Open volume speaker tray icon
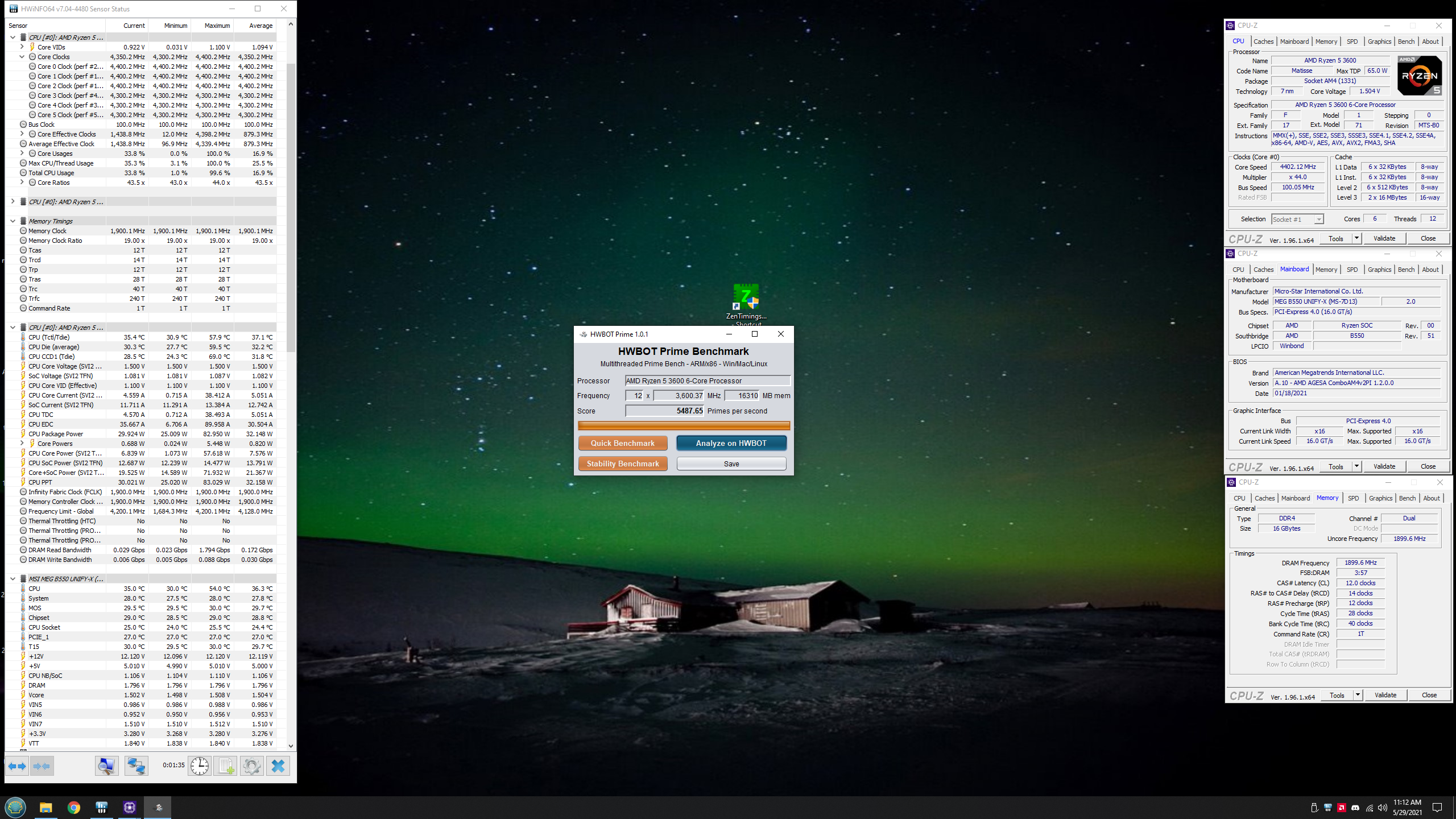Viewport: 1456px width, 819px height. click(x=1383, y=808)
